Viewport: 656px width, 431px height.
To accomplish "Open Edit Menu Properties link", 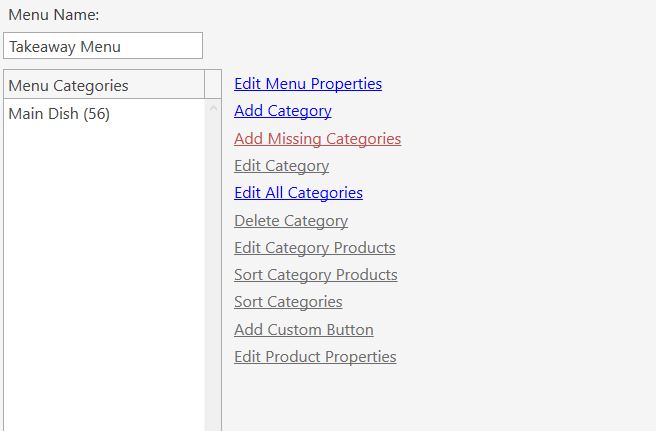I will click(308, 84).
